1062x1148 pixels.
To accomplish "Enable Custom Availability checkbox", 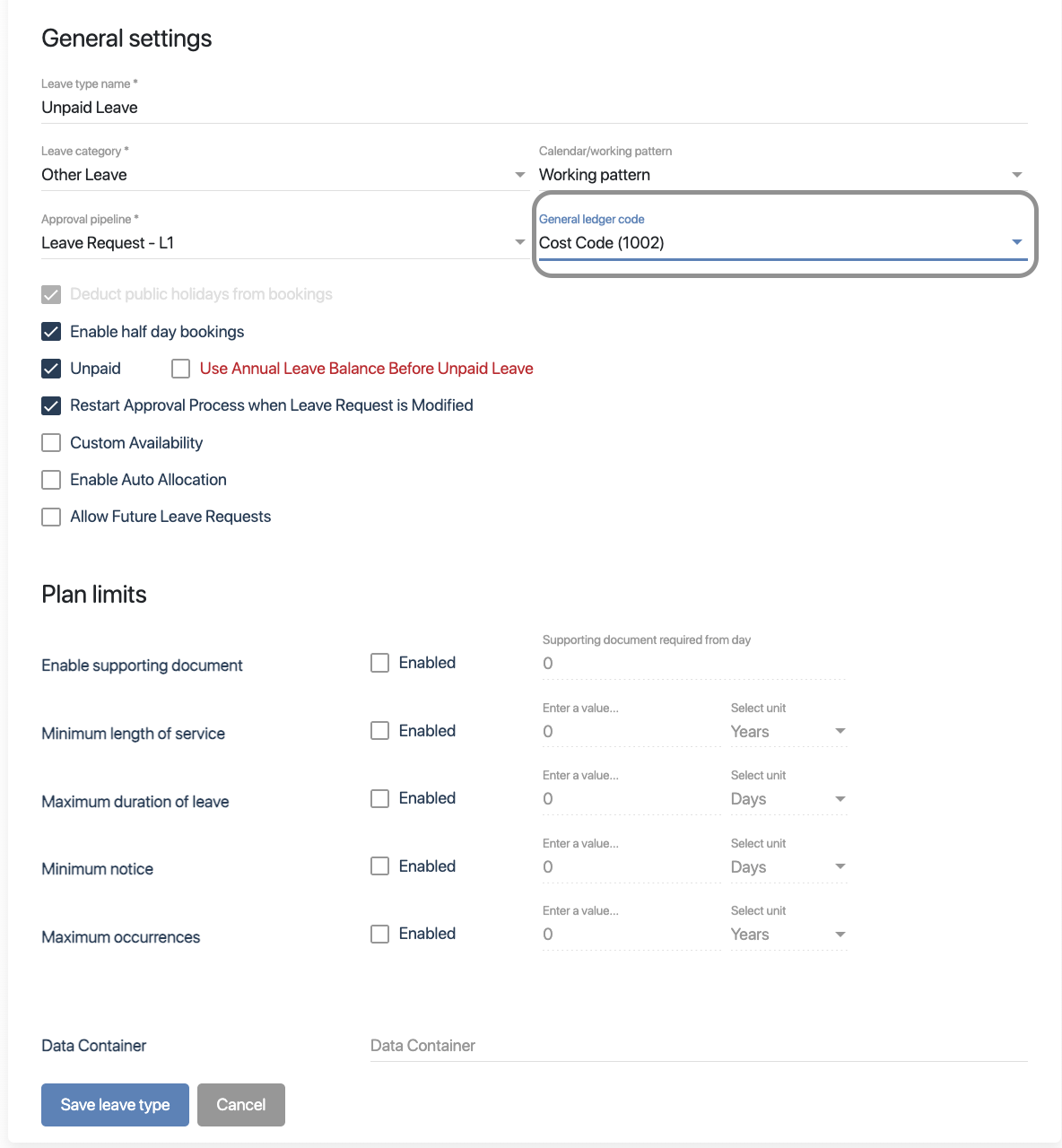I will pyautogui.click(x=52, y=443).
